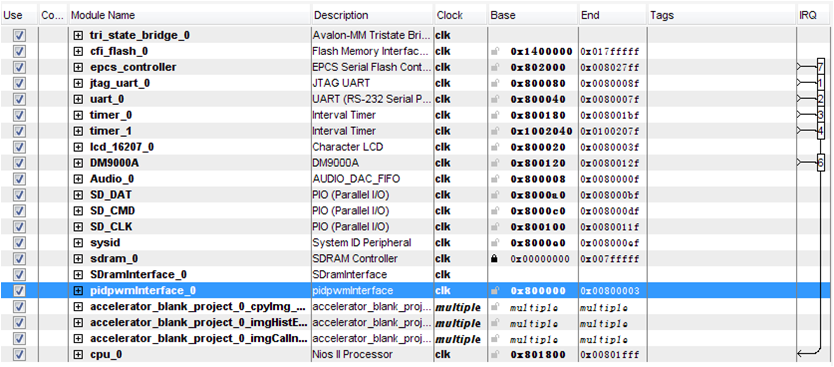Click the Base column header
Image resolution: width=834 pixels, height=367 pixels.
[532, 15]
